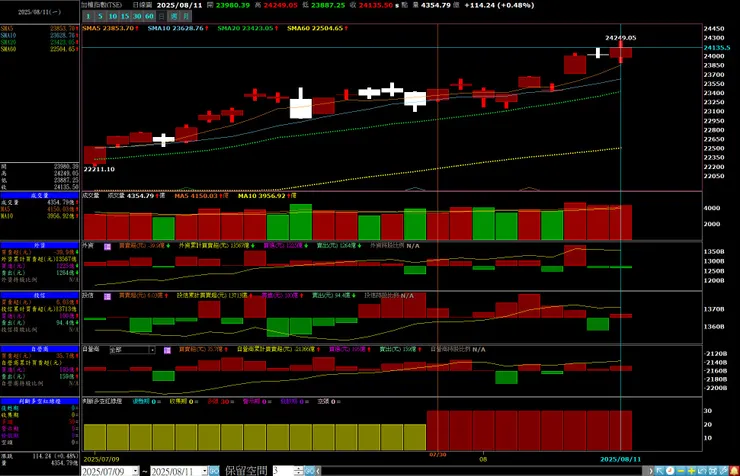This screenshot has height=476, width=740.
Task: Click the 加權指數(TSE) title text
Action: [101, 5]
